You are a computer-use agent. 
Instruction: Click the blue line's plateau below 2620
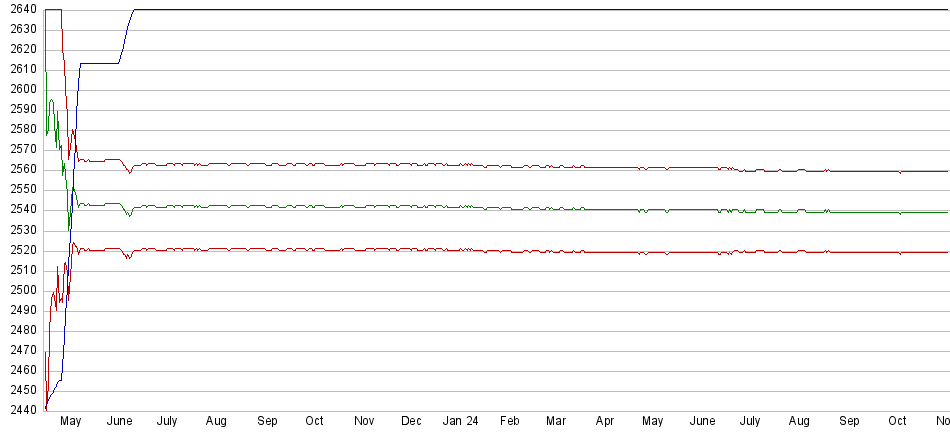(100, 63)
